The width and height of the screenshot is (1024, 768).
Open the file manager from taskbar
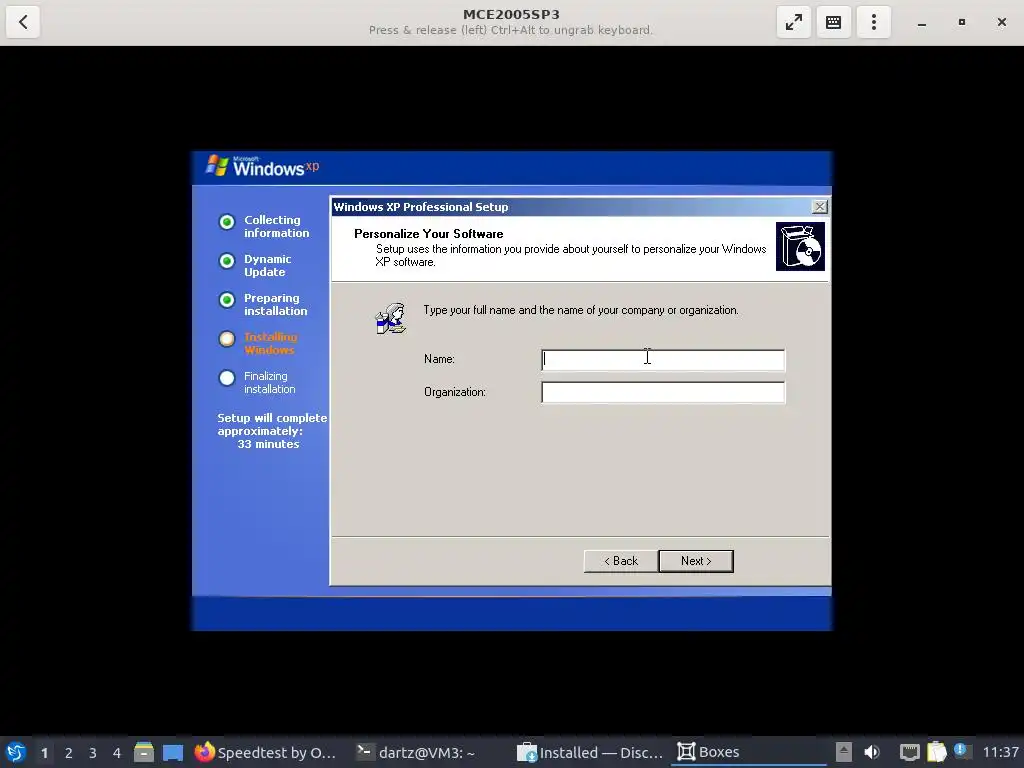[144, 752]
